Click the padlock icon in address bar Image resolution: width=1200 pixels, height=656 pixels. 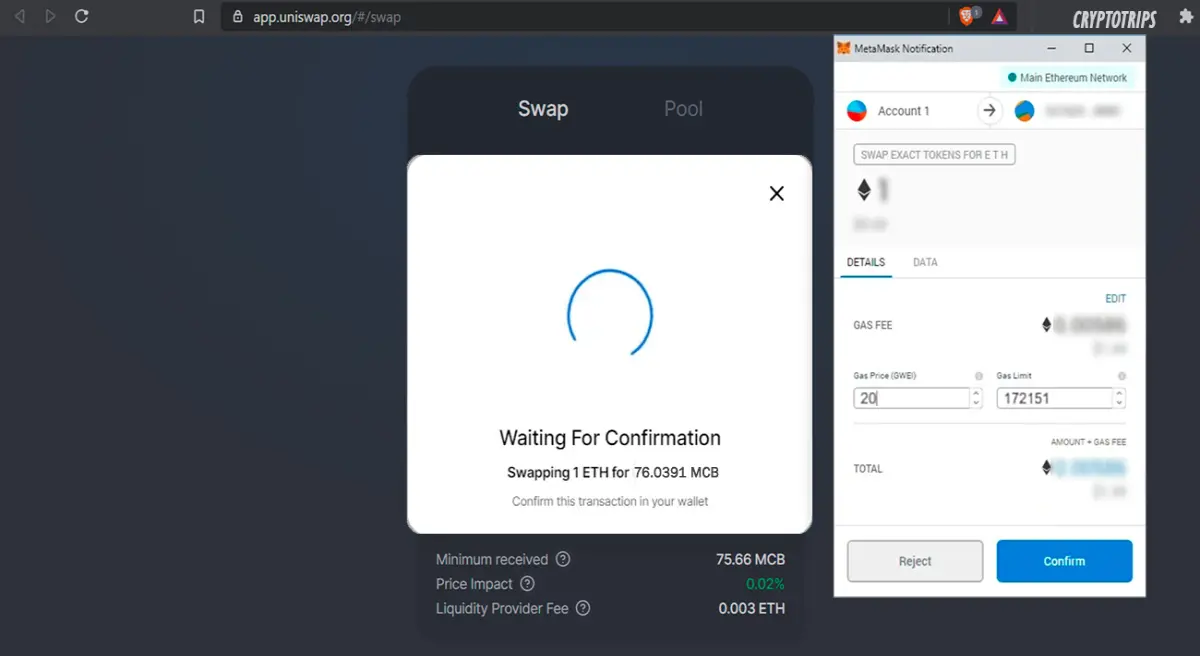237,17
